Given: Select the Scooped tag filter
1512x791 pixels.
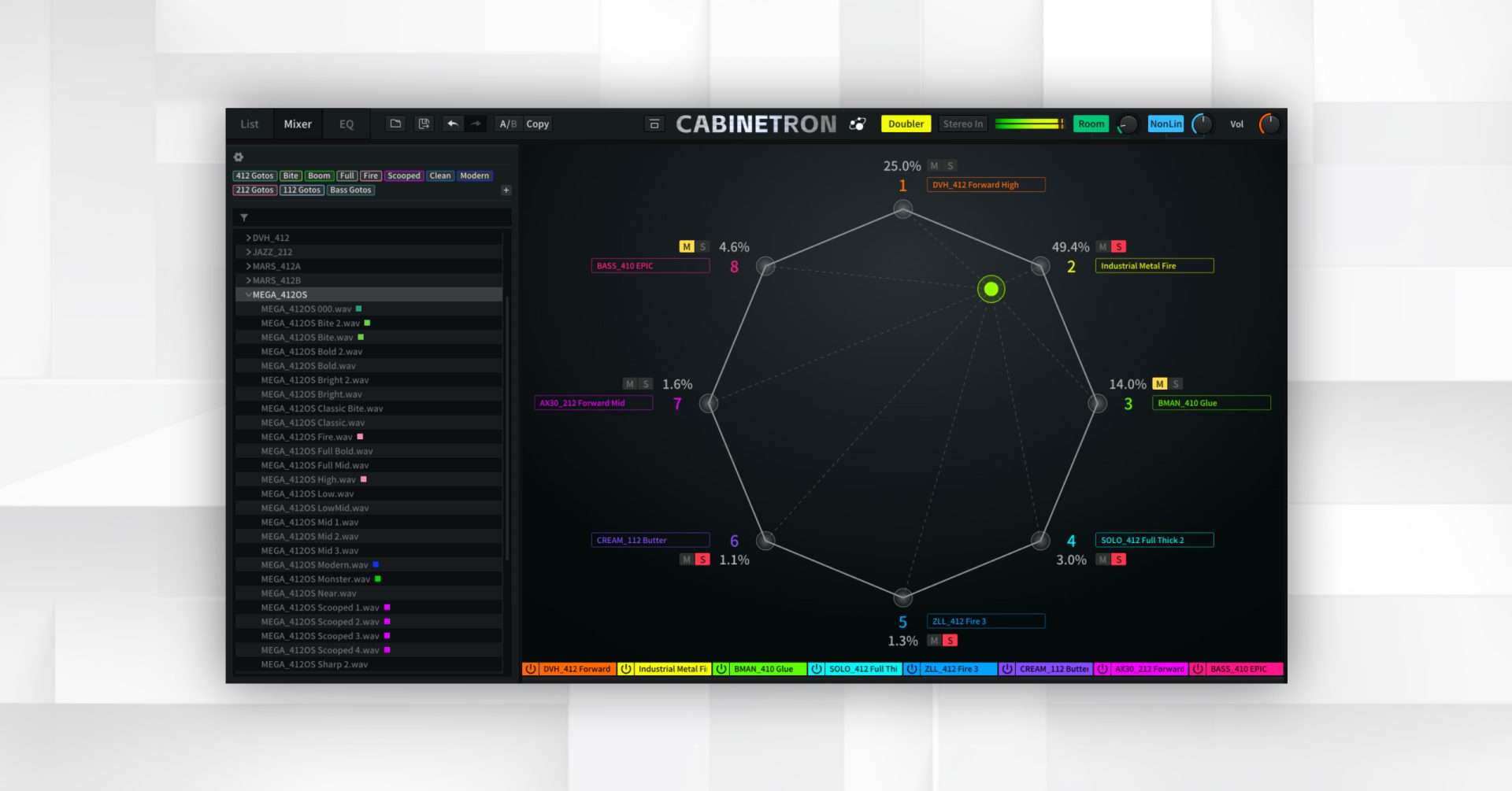Looking at the screenshot, I should (404, 176).
